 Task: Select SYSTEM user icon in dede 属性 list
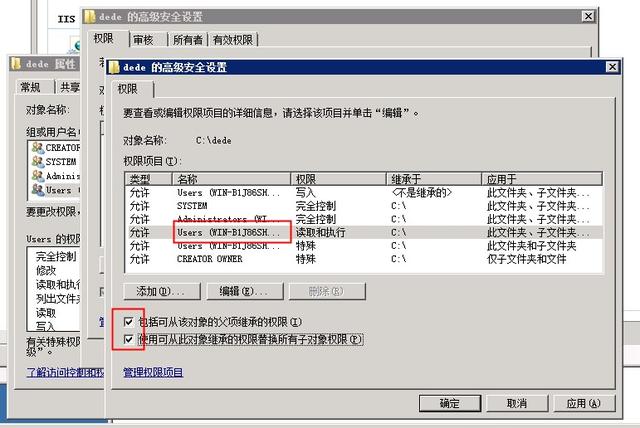click(38, 162)
